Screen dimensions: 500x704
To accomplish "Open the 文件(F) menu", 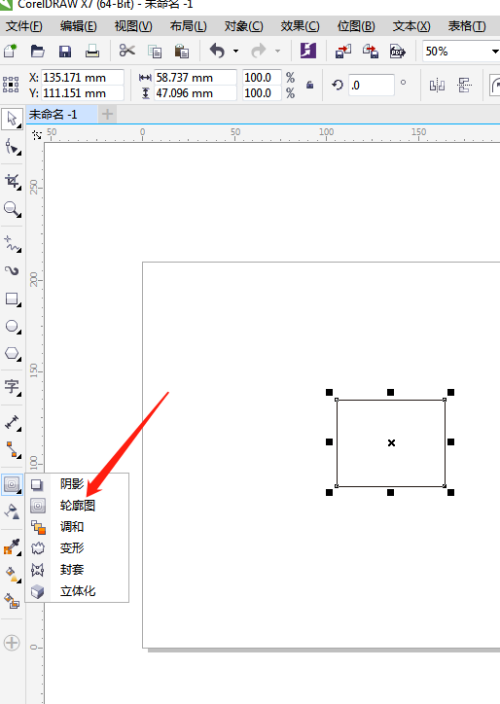I will click(24, 26).
